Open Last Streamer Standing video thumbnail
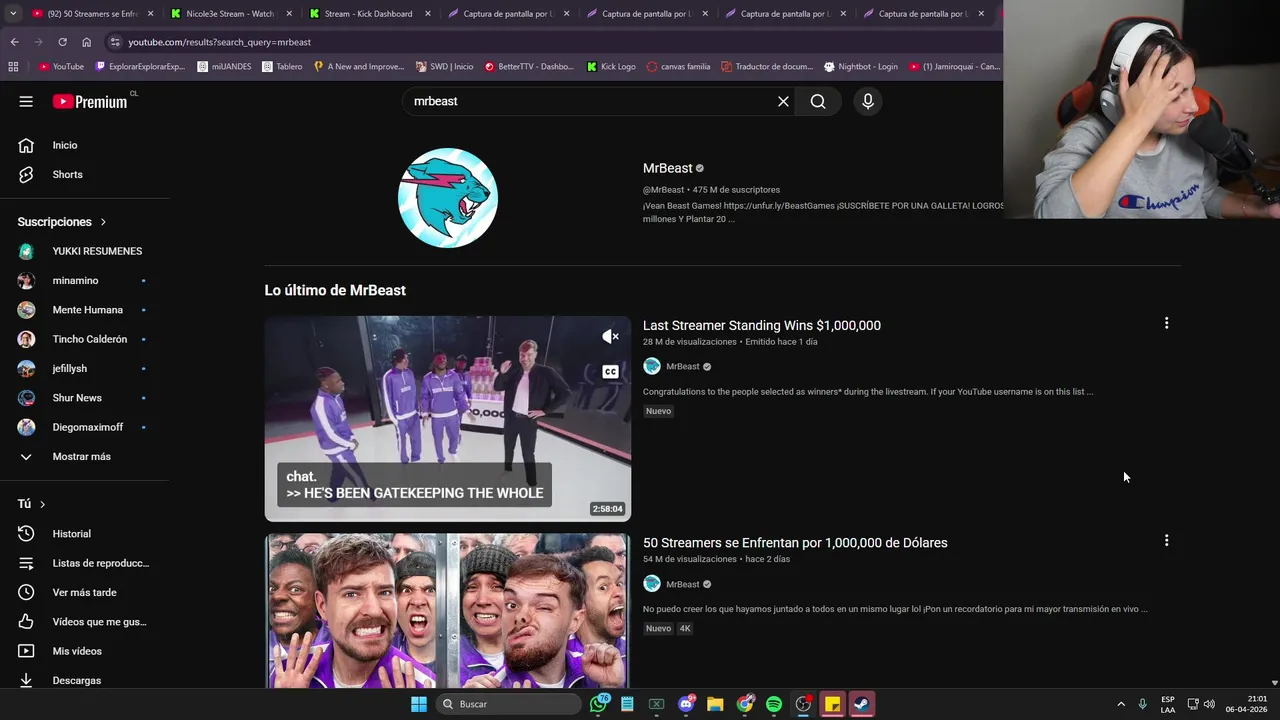The image size is (1280, 720). coord(448,419)
